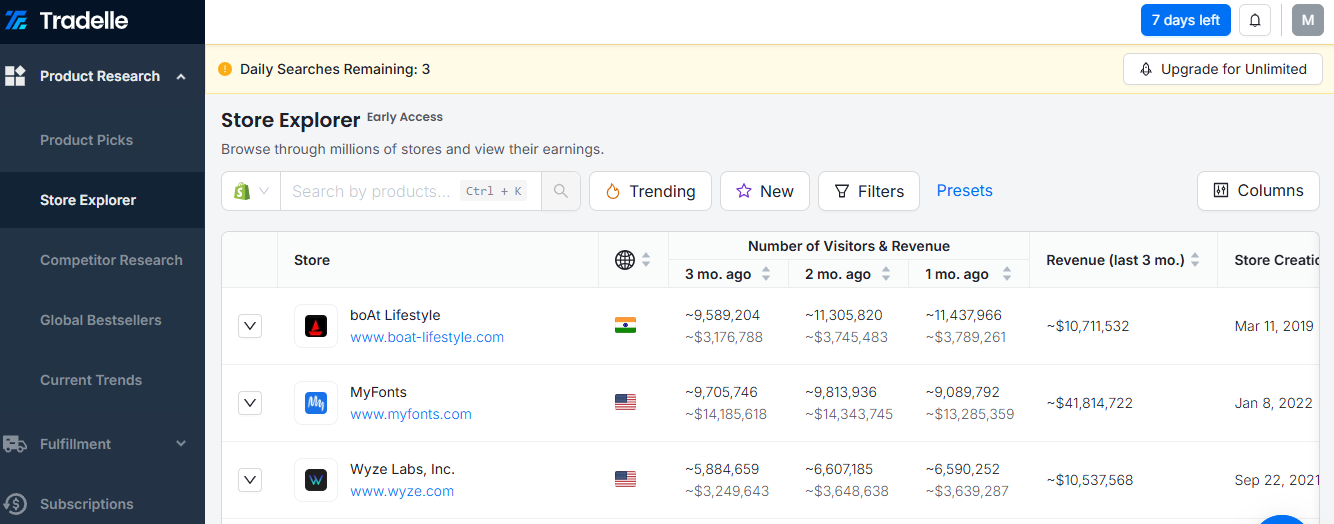Click the MyFonts store name
The height and width of the screenshot is (524, 1334).
pos(378,392)
